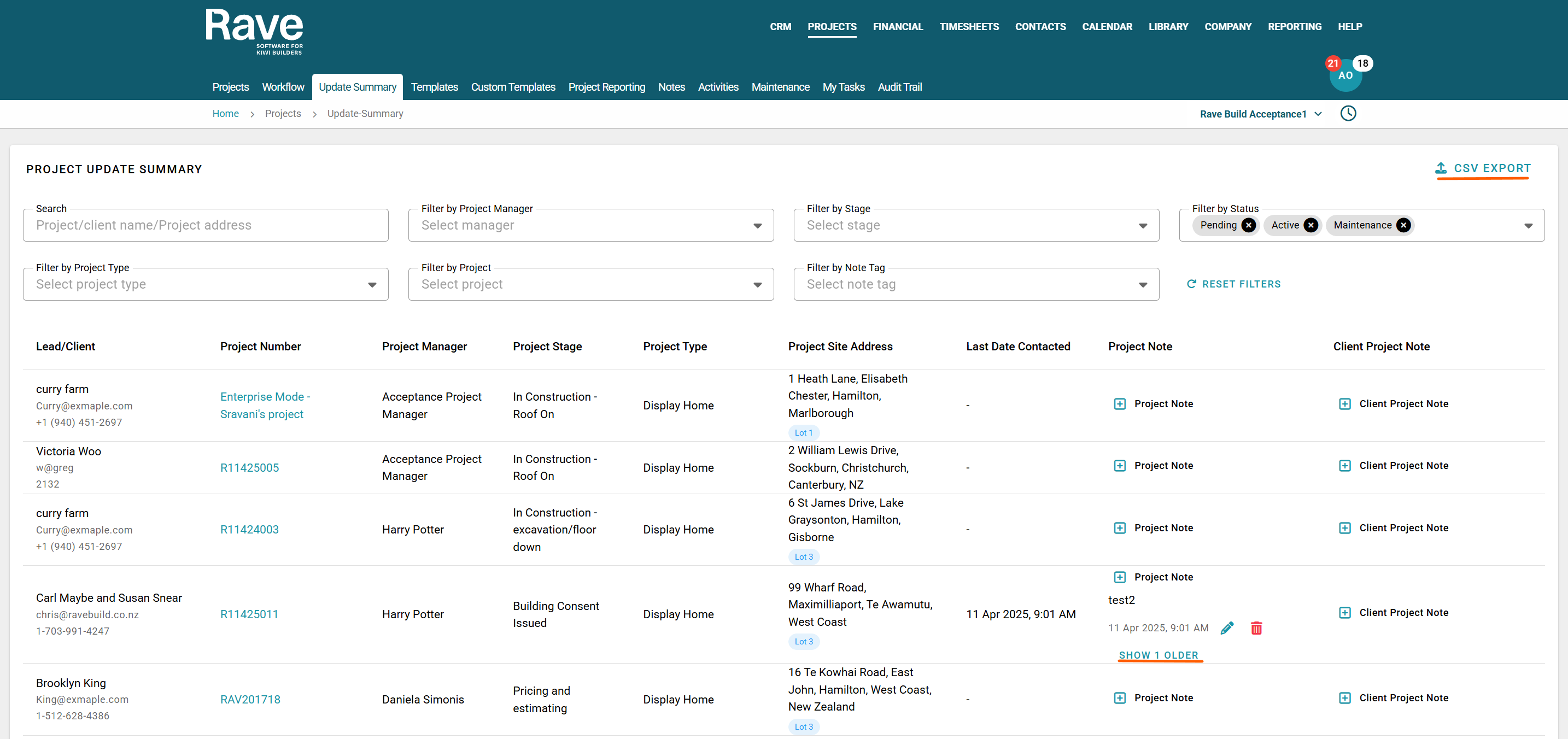This screenshot has width=1568, height=739.
Task: Delete test2 note with the trash icon
Action: tap(1256, 627)
